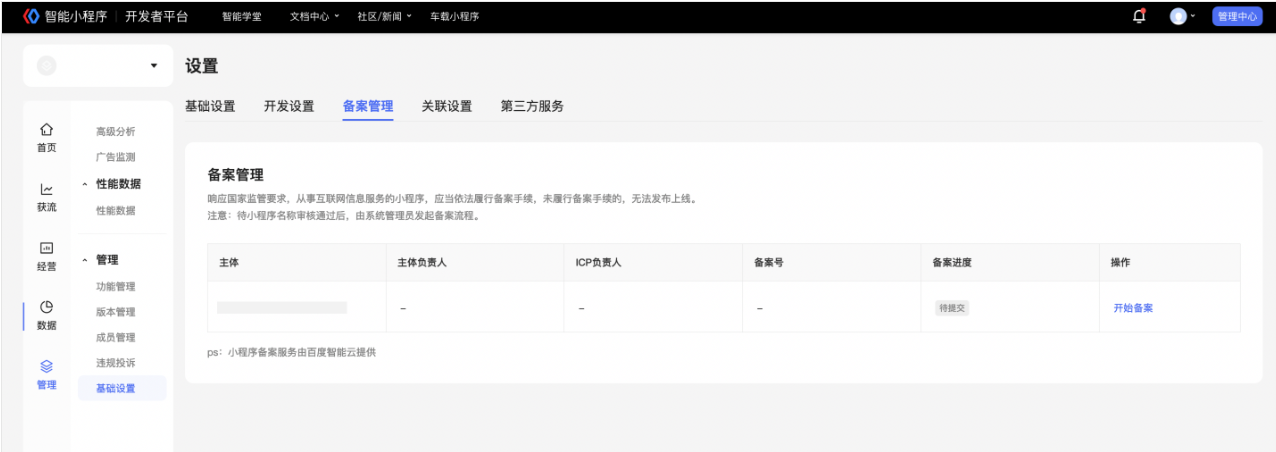The image size is (1276, 452).
Task: Open the notification bell
Action: tap(1139, 16)
